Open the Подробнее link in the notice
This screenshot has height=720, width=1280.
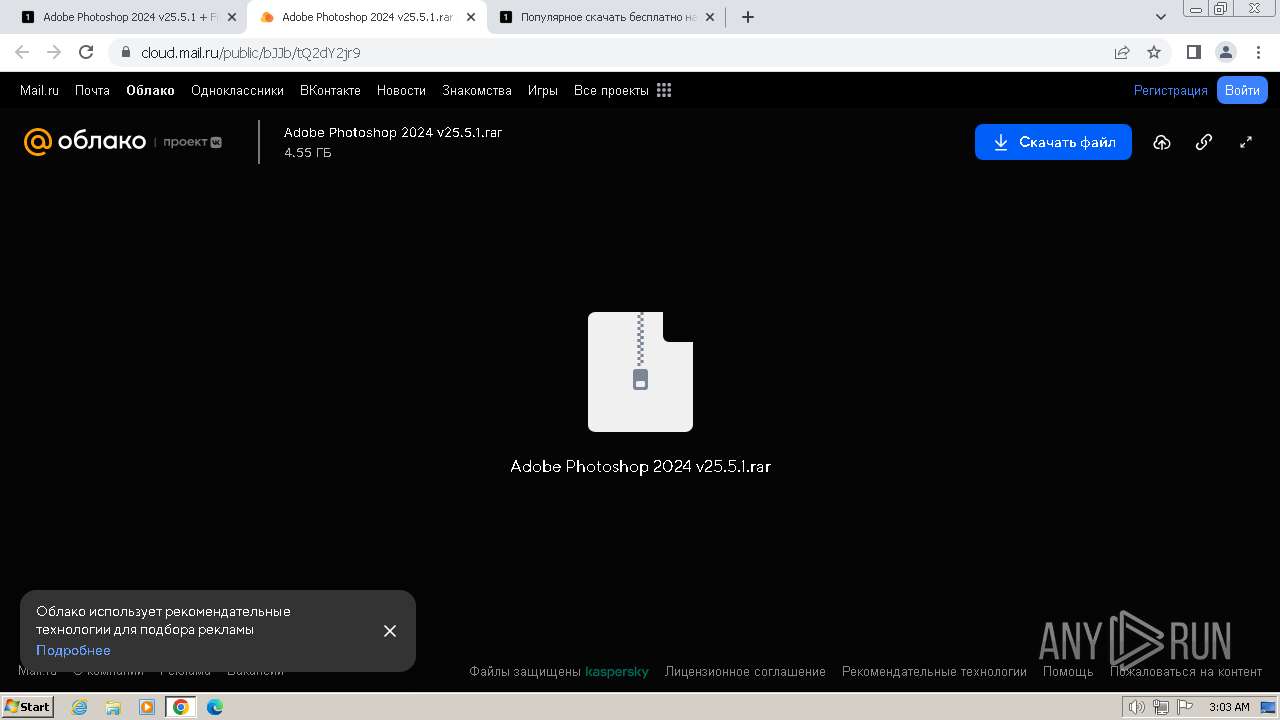point(73,650)
